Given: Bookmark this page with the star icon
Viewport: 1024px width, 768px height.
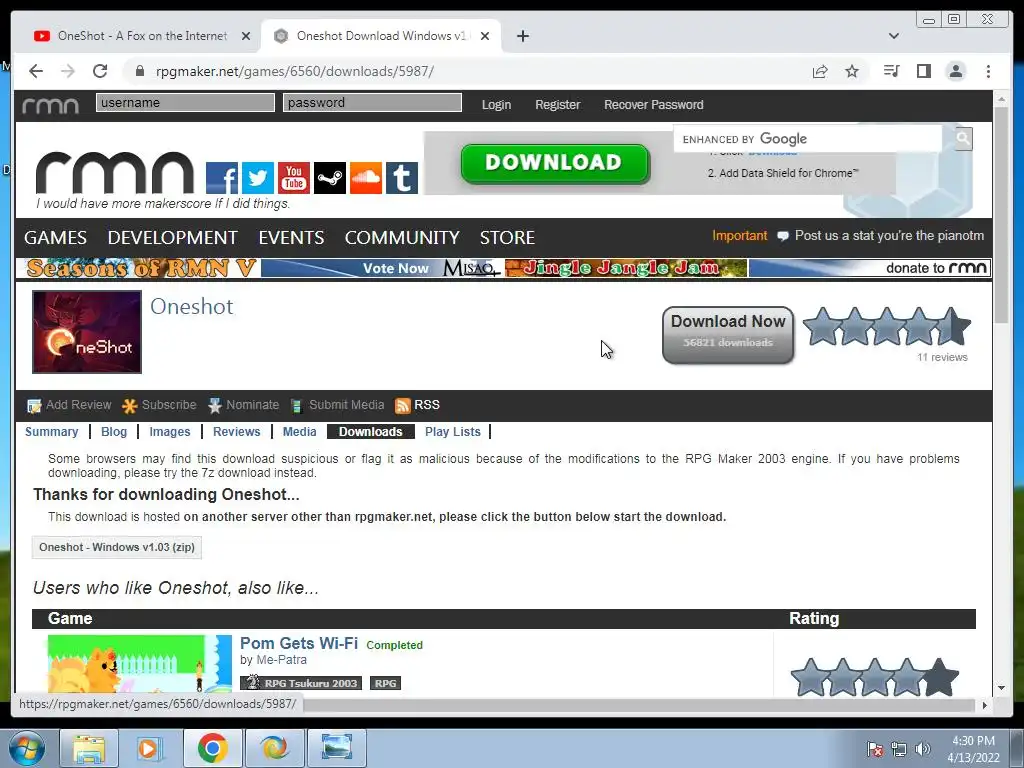Looking at the screenshot, I should [x=852, y=71].
